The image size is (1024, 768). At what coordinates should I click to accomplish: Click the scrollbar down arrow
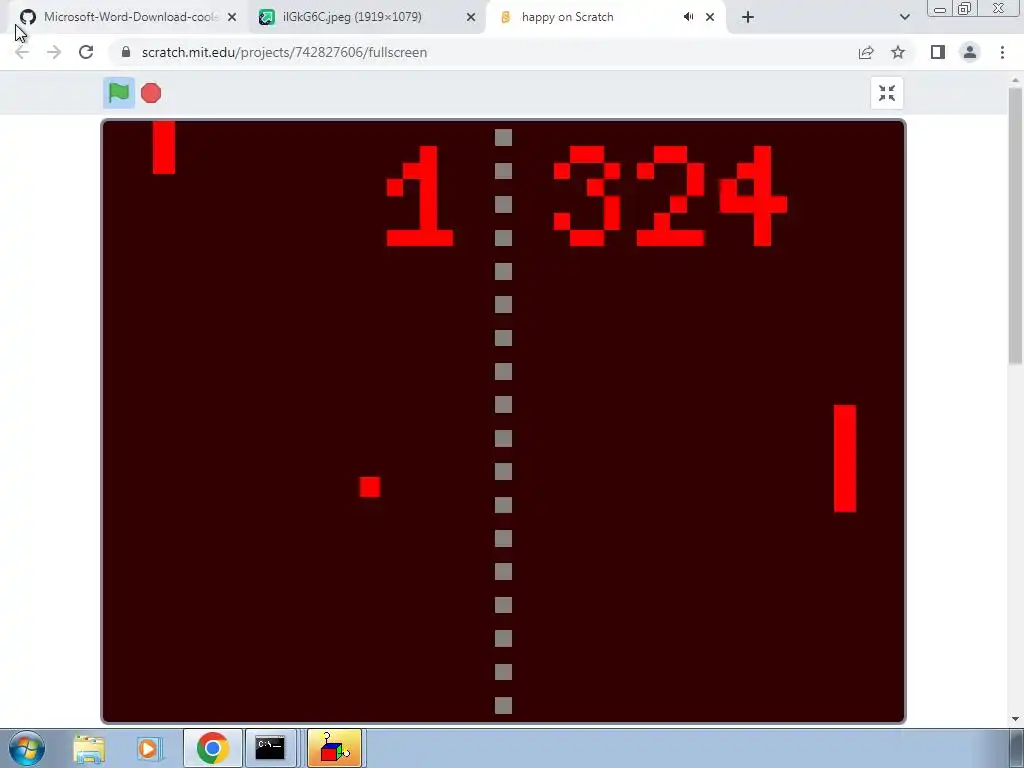[x=1015, y=719]
